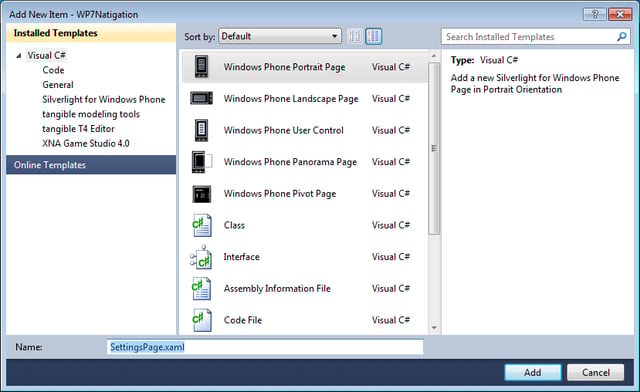Select 'Windows Phone User Control' text
The image size is (640, 392).
284,130
